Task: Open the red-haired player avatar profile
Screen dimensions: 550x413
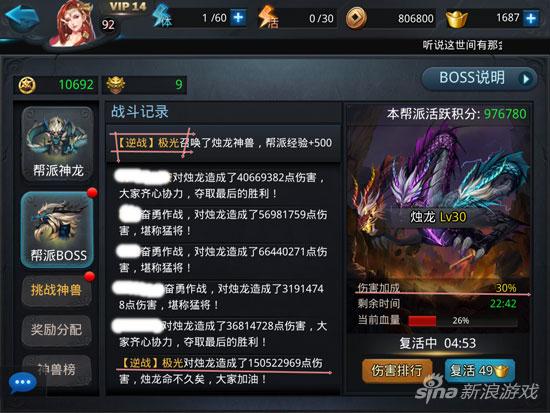Action: coord(73,24)
